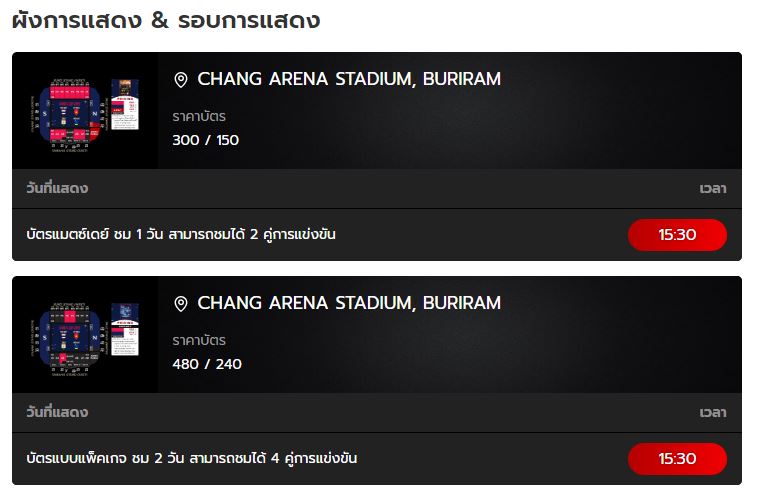Image resolution: width=762 pixels, height=497 pixels.
Task: Select the 15:30 button for บัตรแมตช์เดย์ 1 วัน
Action: (677, 235)
